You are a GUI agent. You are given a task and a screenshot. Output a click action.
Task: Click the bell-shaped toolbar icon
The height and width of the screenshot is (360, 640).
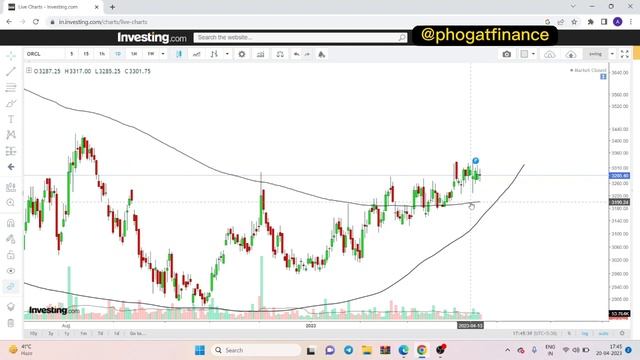pyautogui.click(x=322, y=54)
